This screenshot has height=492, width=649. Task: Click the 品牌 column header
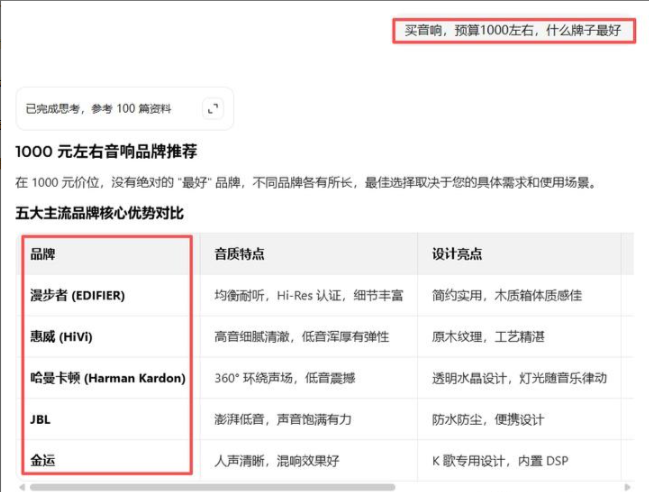coord(43,254)
